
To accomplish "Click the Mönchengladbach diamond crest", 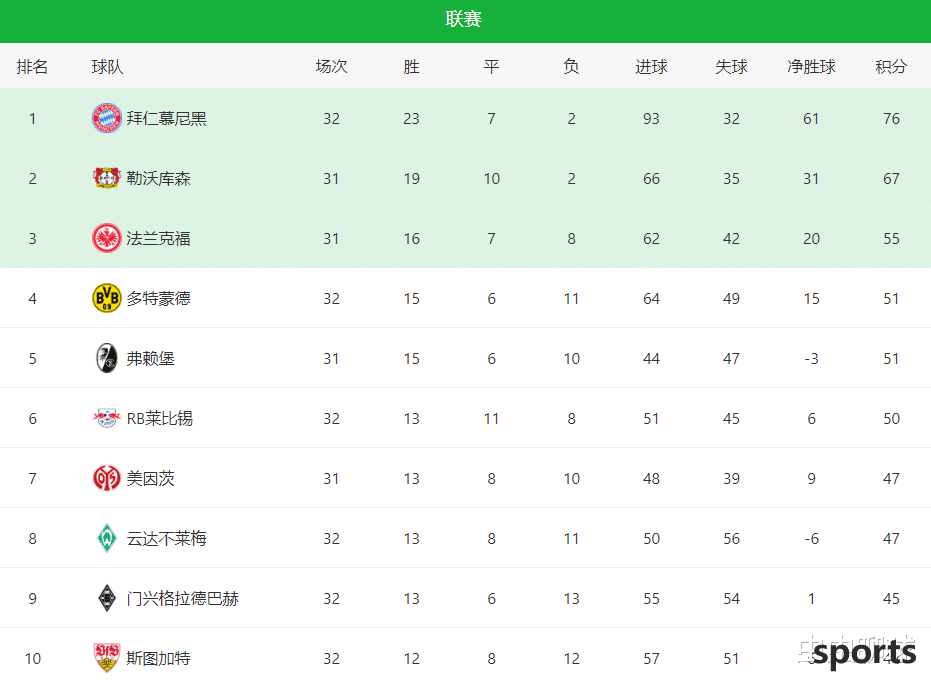I will point(107,598).
